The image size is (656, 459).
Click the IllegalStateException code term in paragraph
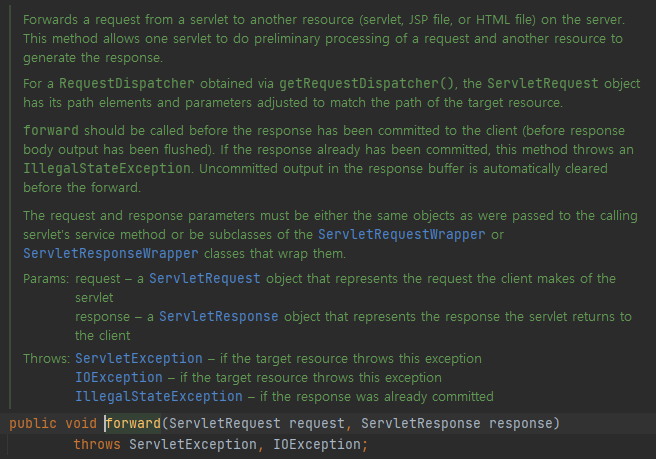(x=107, y=168)
